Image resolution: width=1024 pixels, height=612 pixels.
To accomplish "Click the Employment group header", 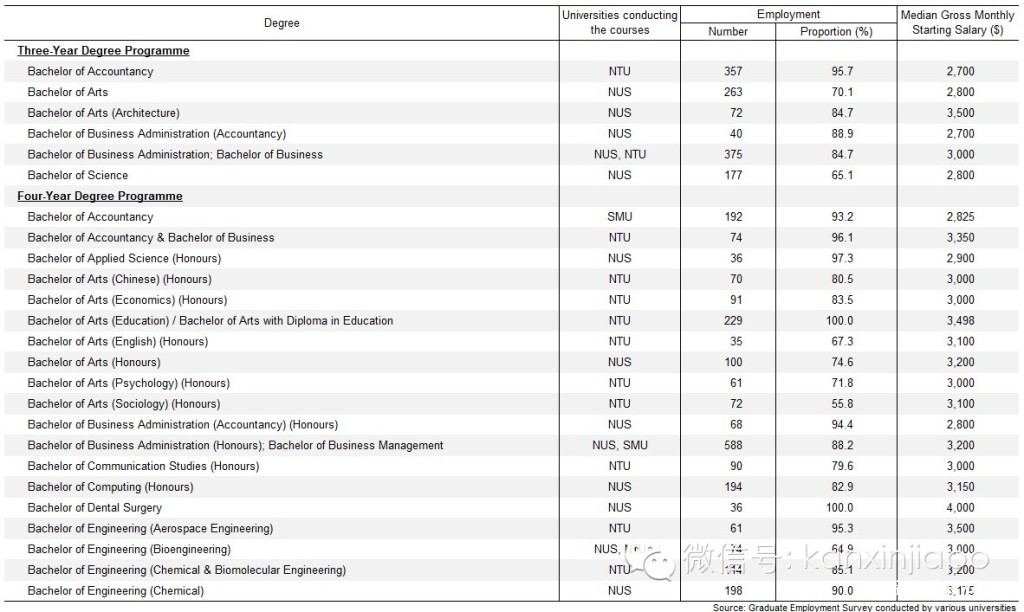I will coord(788,14).
